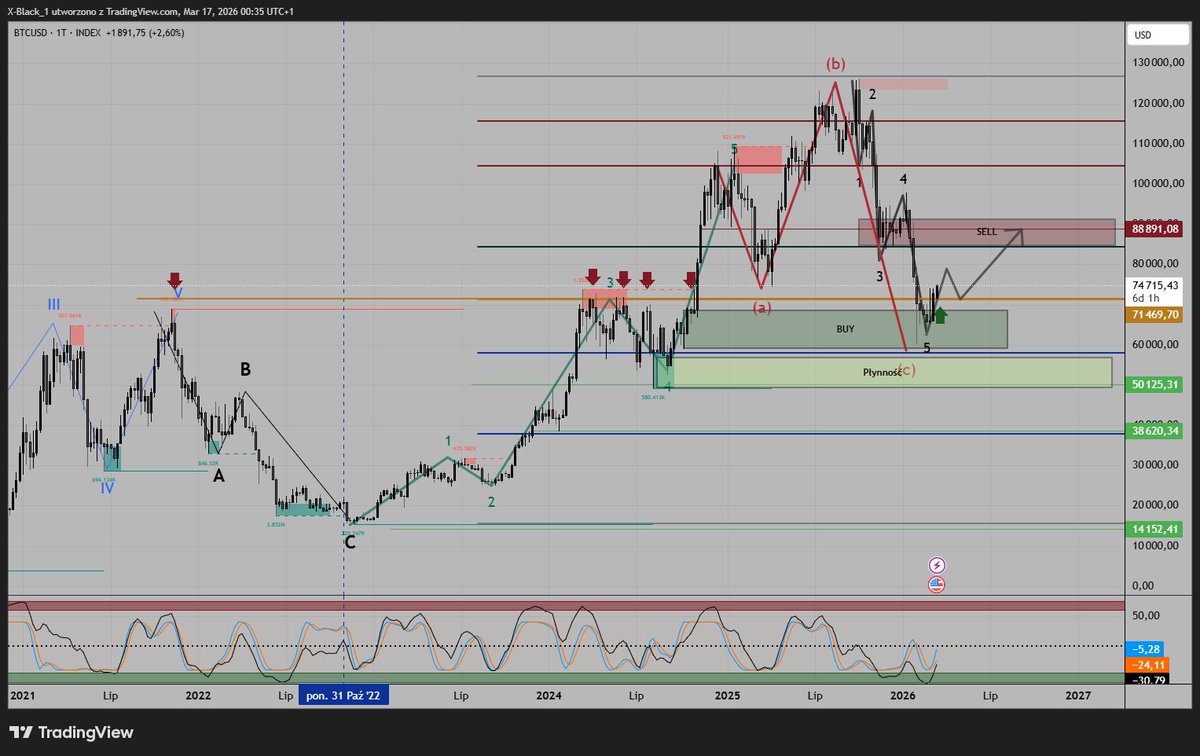Click the orange 71 469,70 price label
The height and width of the screenshot is (756, 1200).
click(1154, 314)
